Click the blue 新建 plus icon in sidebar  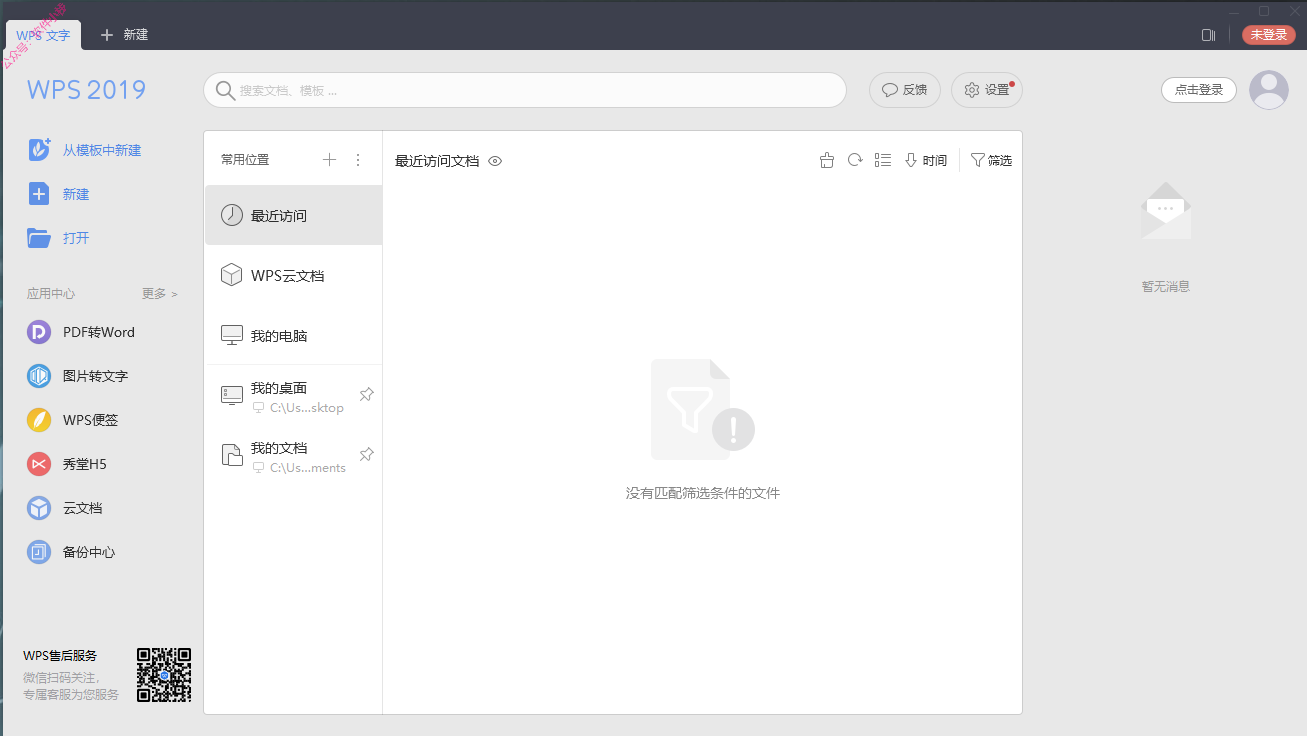point(39,194)
